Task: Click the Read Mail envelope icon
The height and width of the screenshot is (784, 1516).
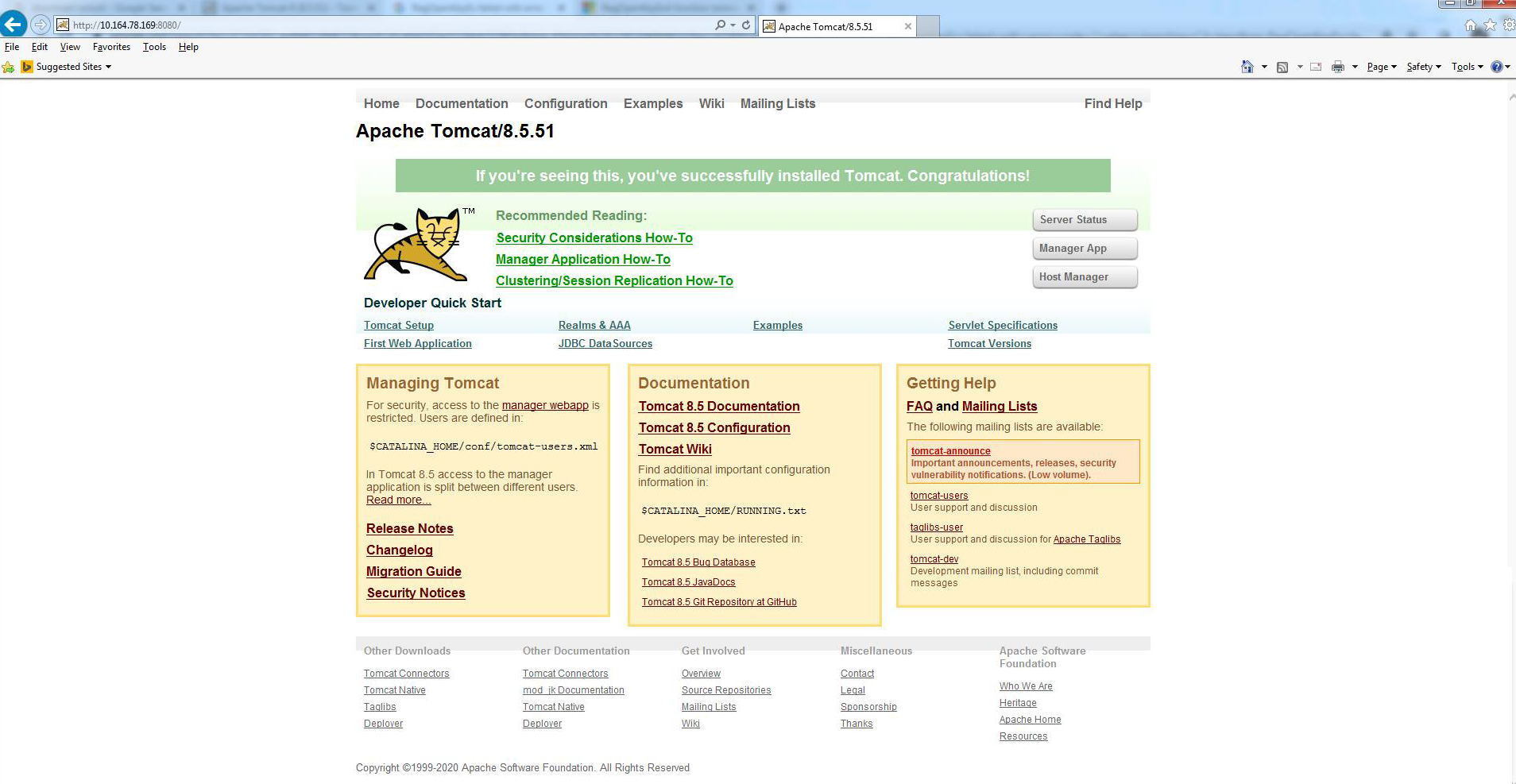Action: [1316, 67]
